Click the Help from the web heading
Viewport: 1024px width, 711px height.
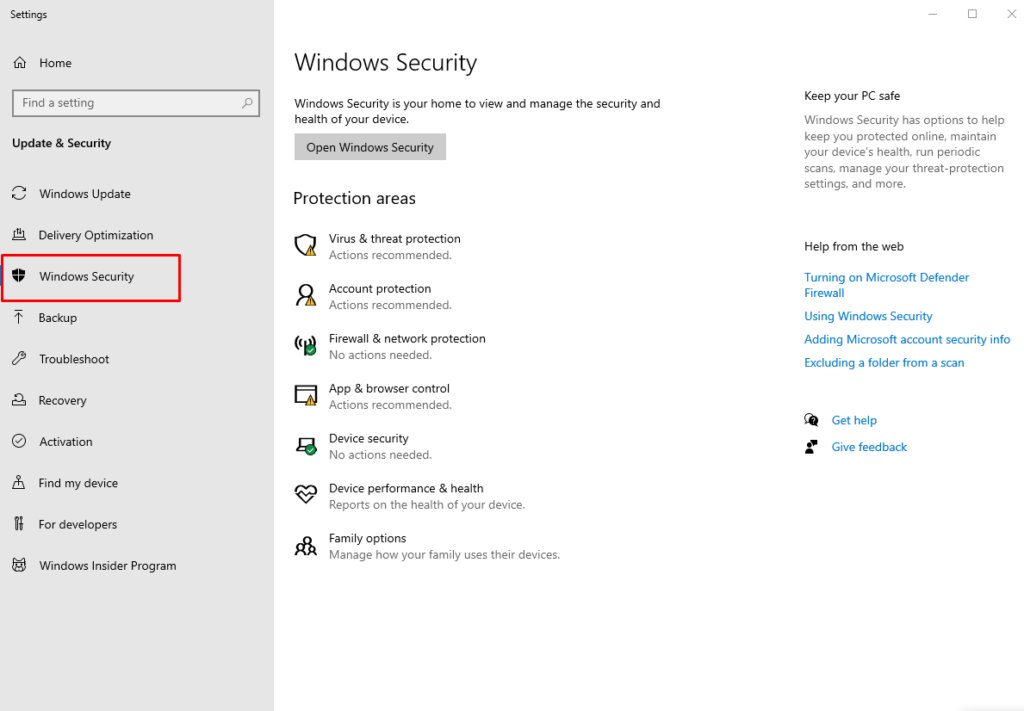tap(854, 247)
